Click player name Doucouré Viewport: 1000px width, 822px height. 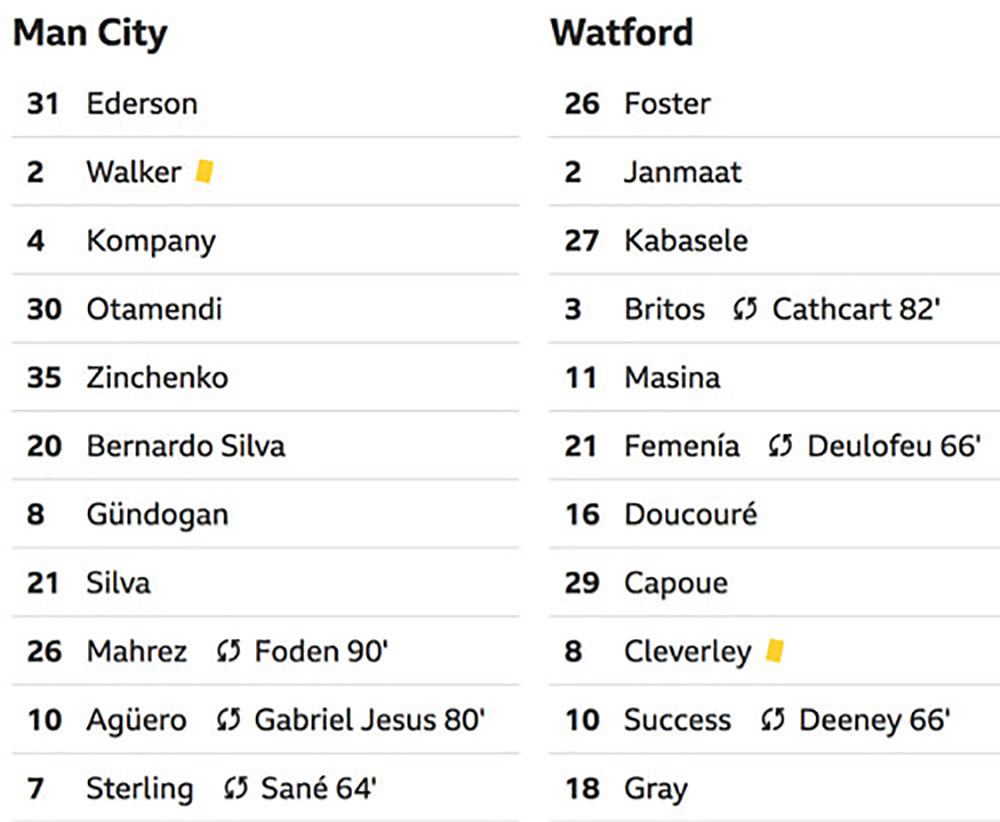pos(691,515)
